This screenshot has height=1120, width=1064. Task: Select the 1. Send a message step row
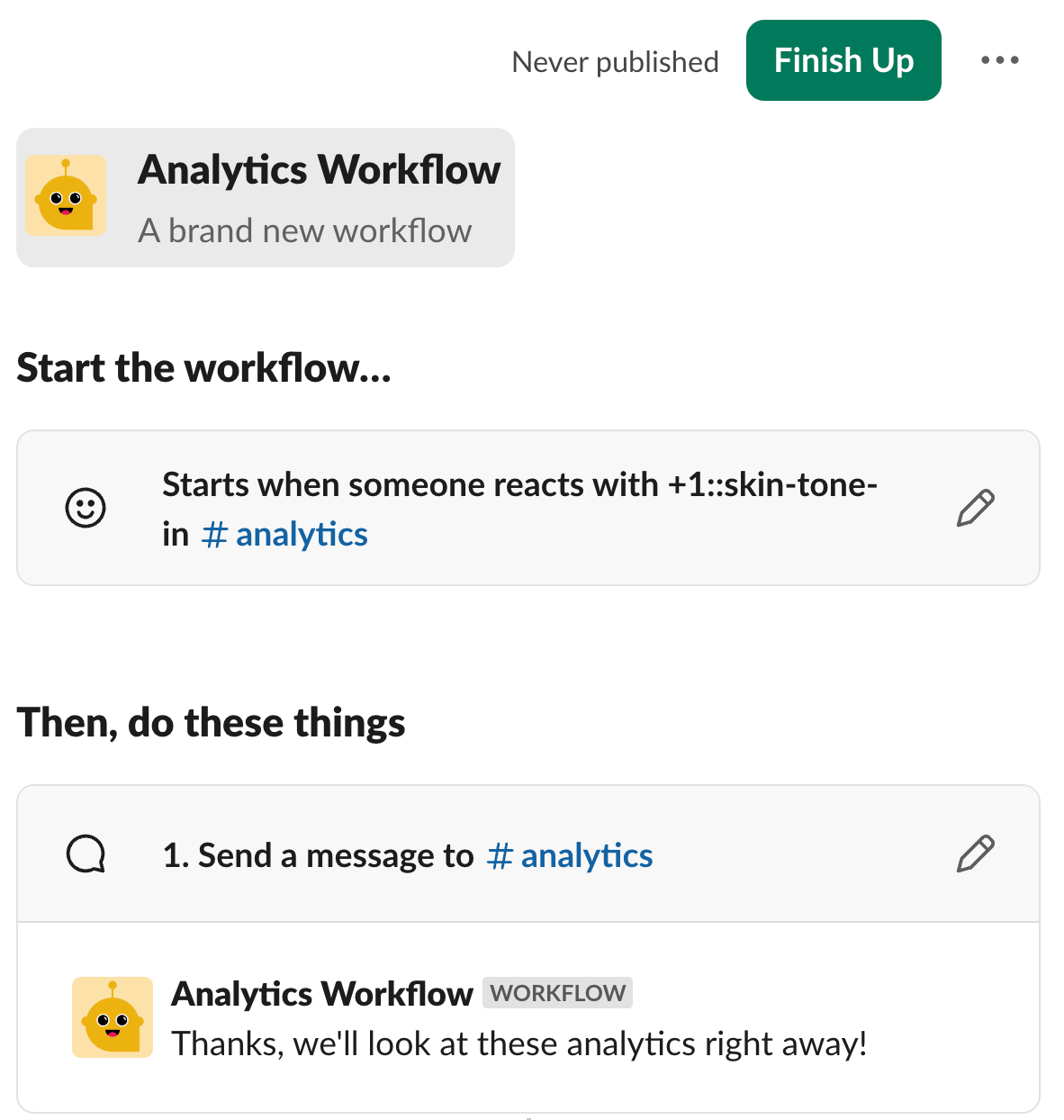pos(528,854)
